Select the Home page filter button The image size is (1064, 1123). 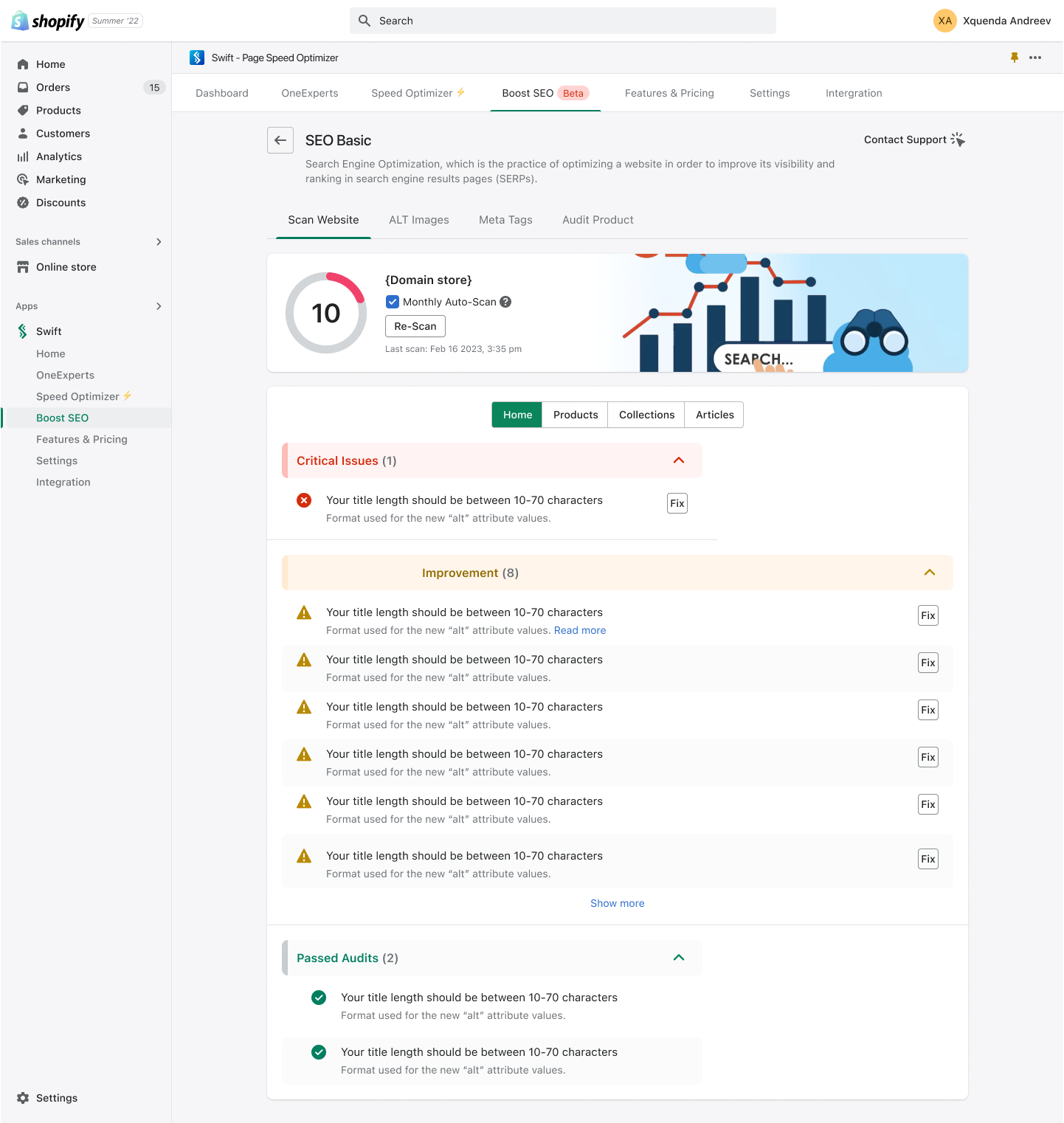(x=517, y=415)
